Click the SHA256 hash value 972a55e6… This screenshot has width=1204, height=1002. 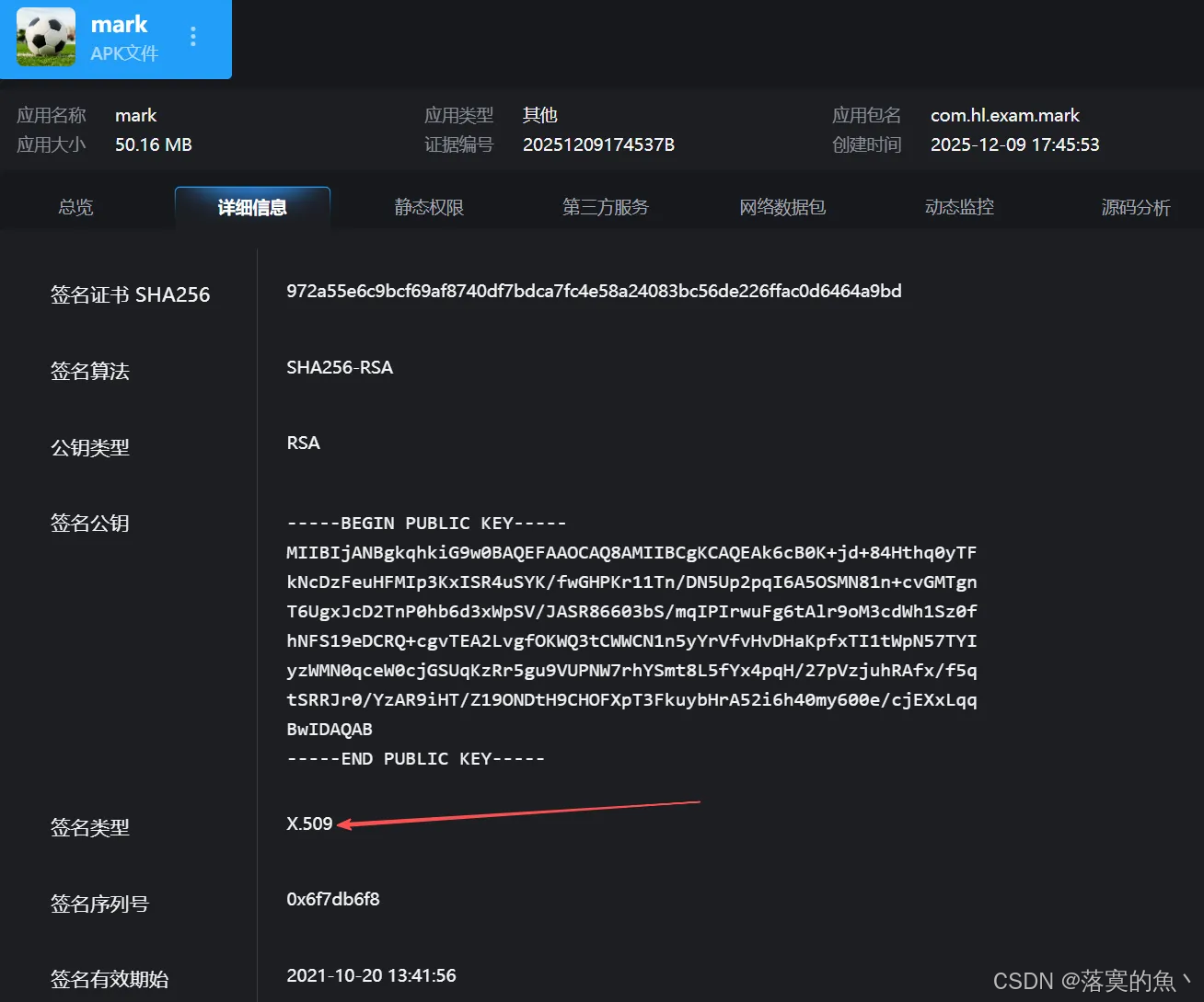[x=594, y=291]
